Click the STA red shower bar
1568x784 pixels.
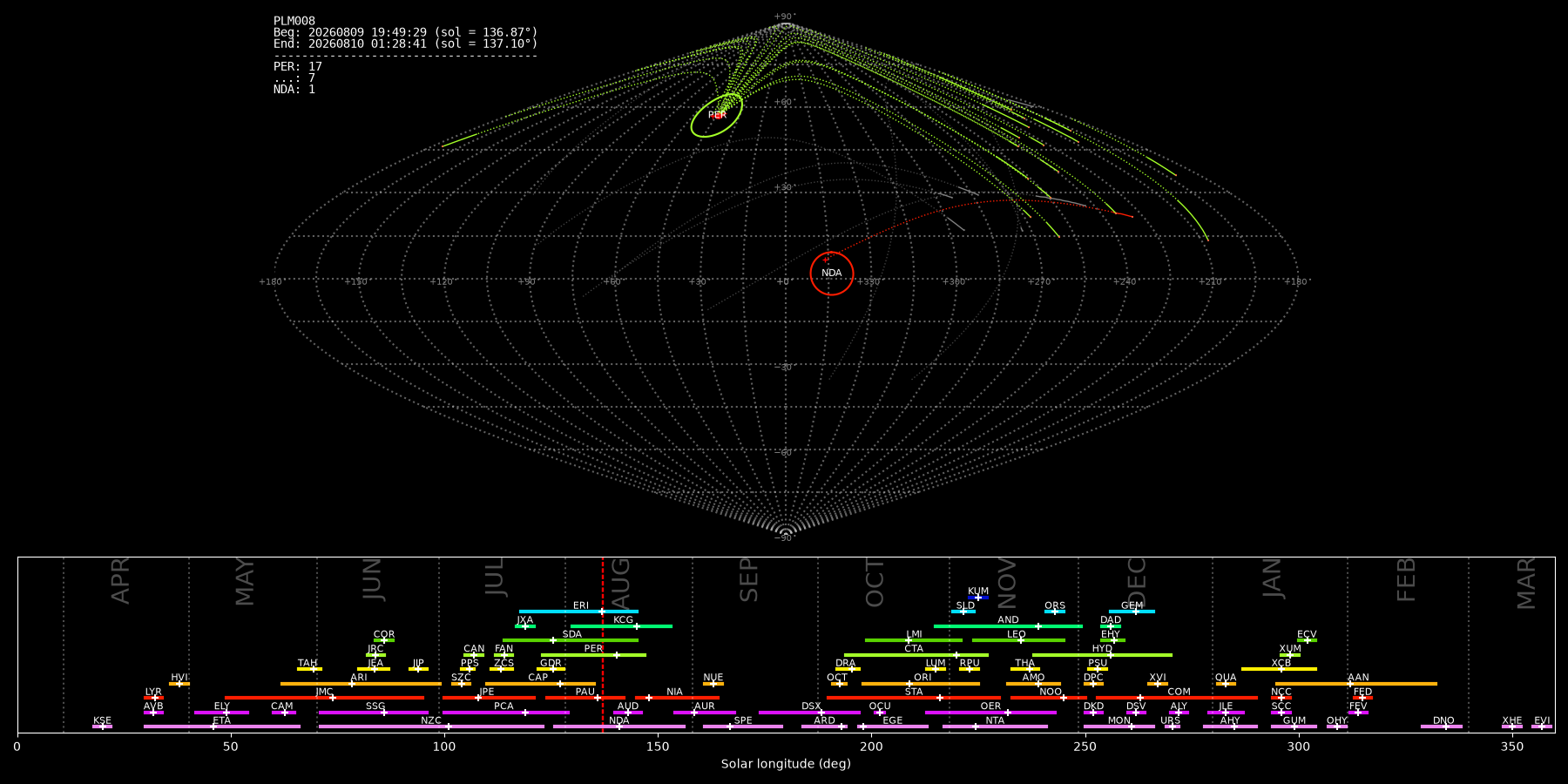coord(914,698)
